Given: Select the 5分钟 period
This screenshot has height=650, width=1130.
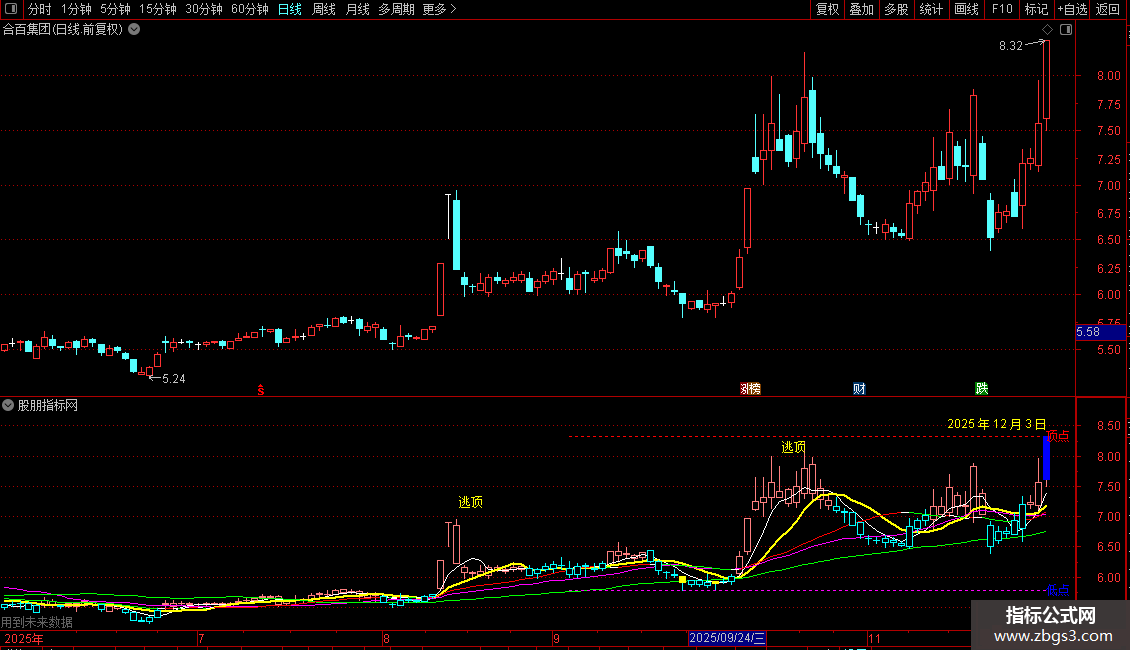Looking at the screenshot, I should point(115,9).
